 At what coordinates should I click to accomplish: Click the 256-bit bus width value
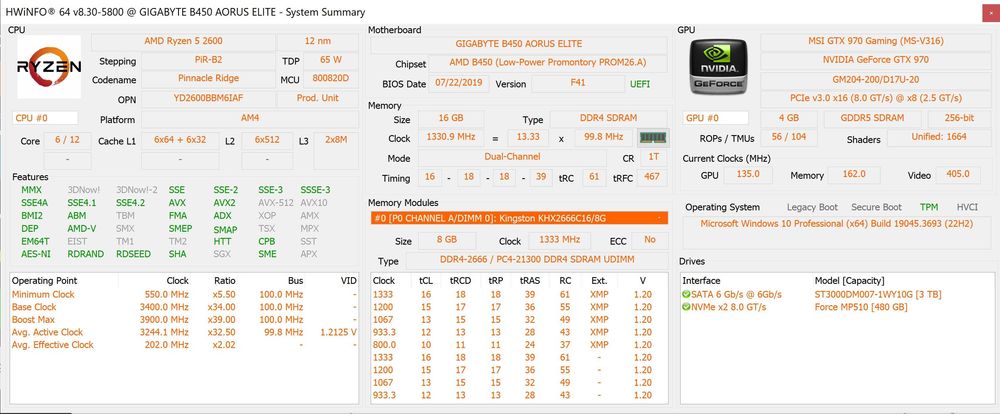[959, 118]
